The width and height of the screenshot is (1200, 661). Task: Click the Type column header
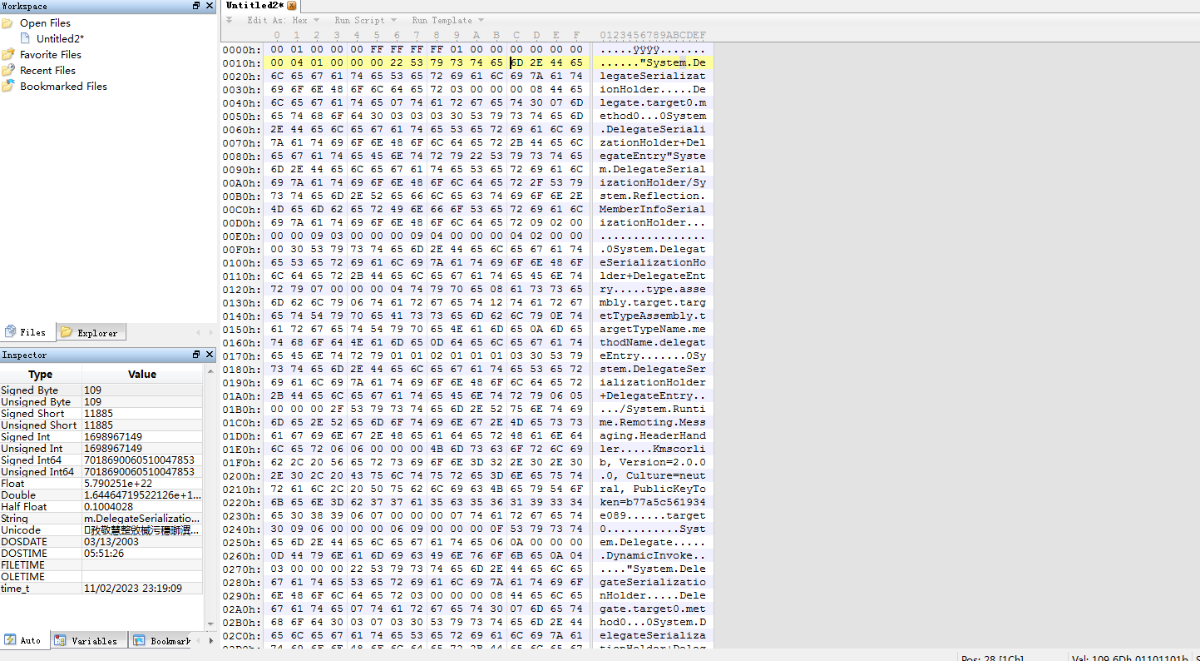tap(40, 374)
